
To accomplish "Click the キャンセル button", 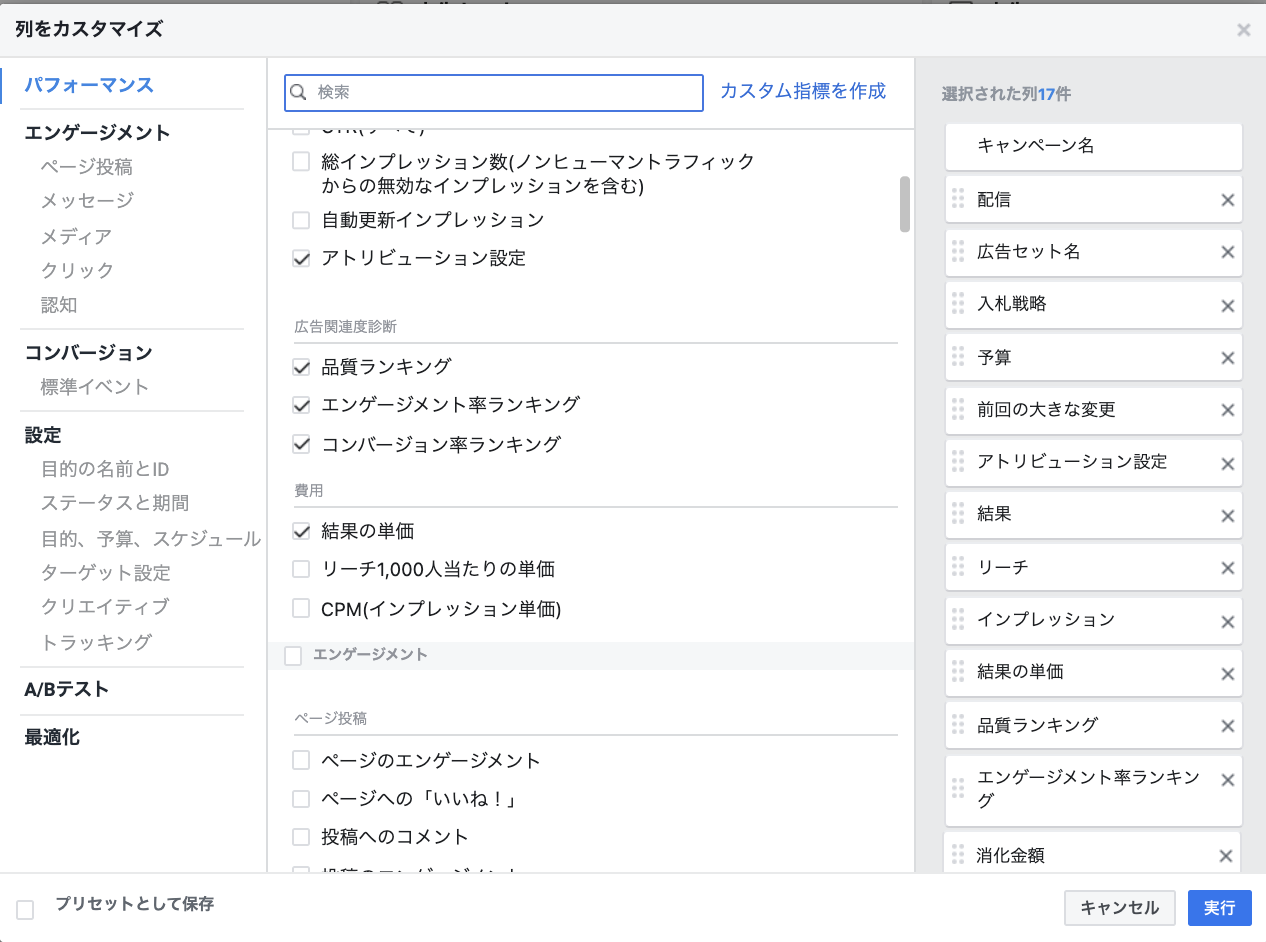I will [1119, 908].
